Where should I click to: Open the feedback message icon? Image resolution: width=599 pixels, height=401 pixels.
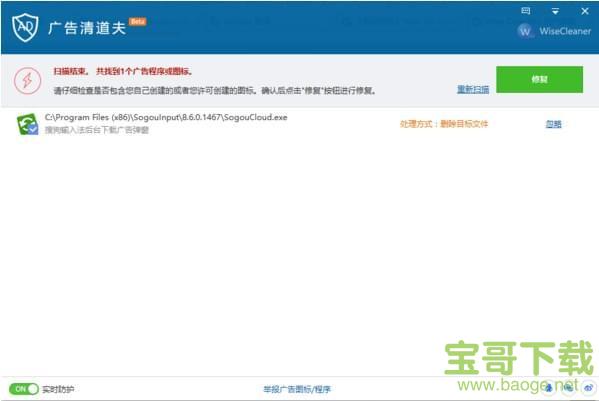point(526,11)
